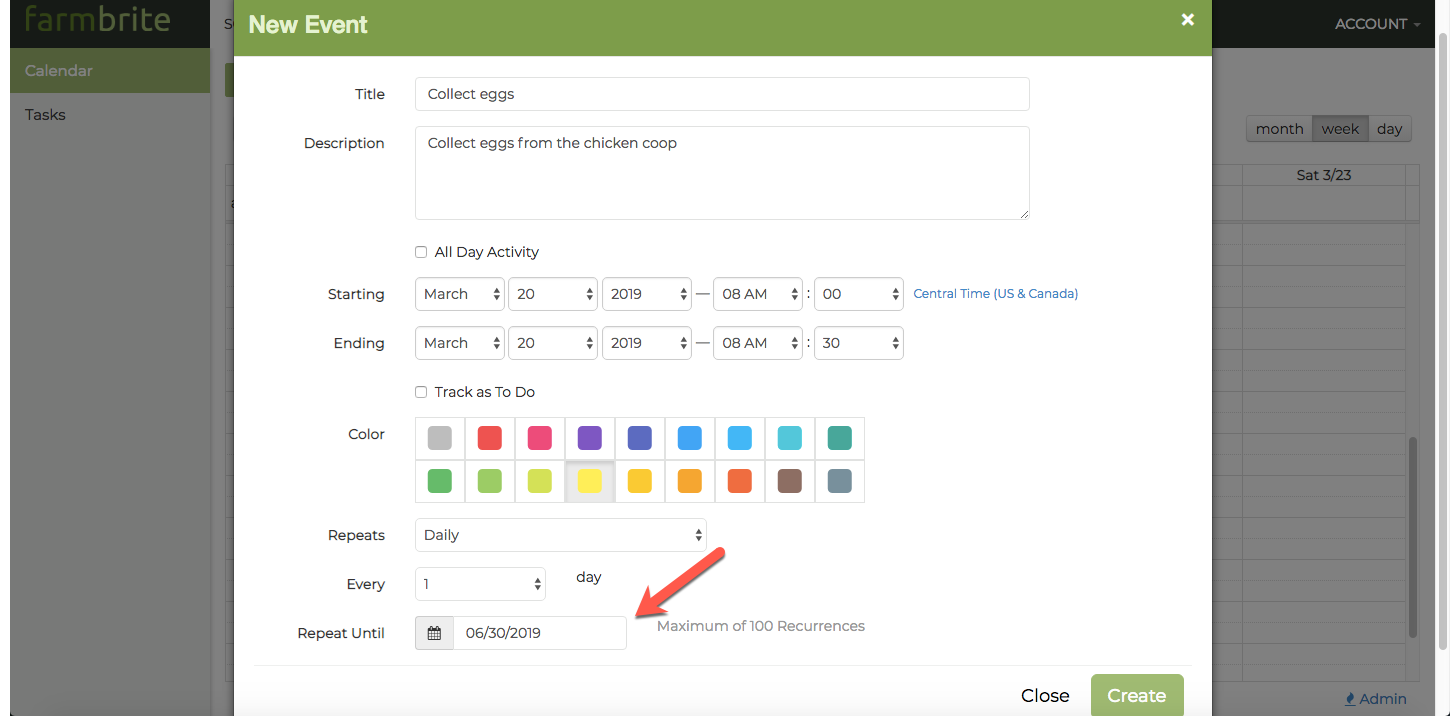Switch to the month calendar view
This screenshot has width=1450, height=716.
pos(1279,129)
